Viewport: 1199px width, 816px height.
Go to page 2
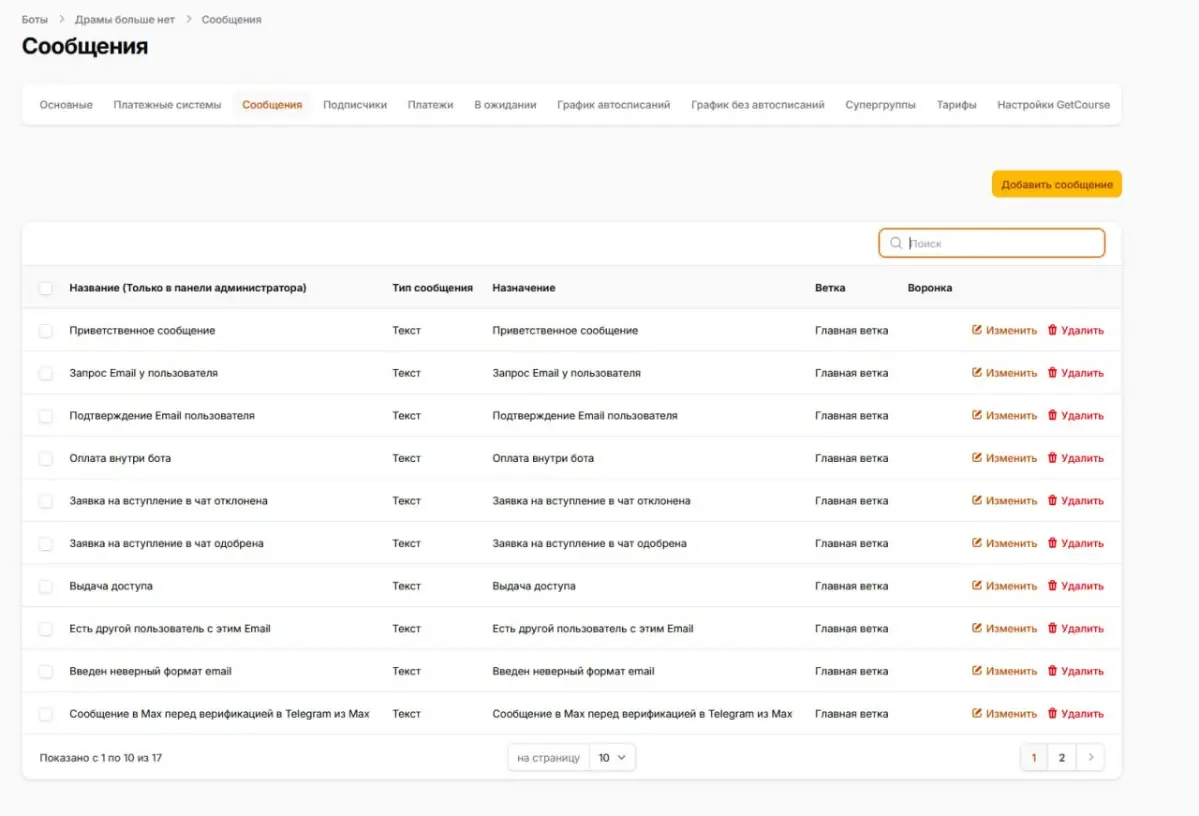point(1061,757)
